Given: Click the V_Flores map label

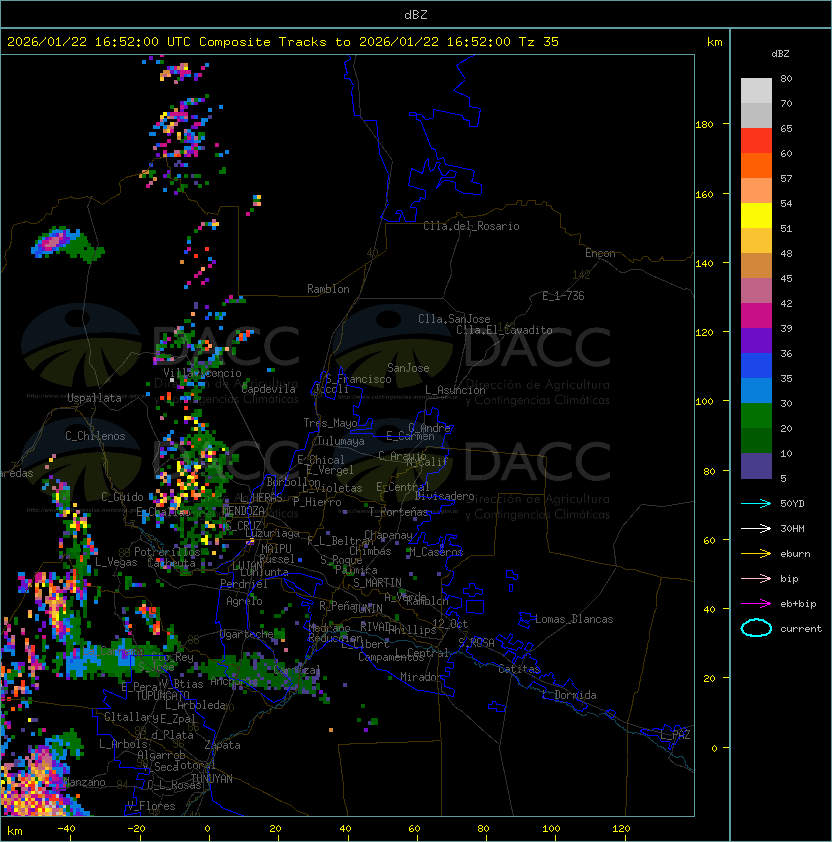Looking at the screenshot, I should (151, 806).
